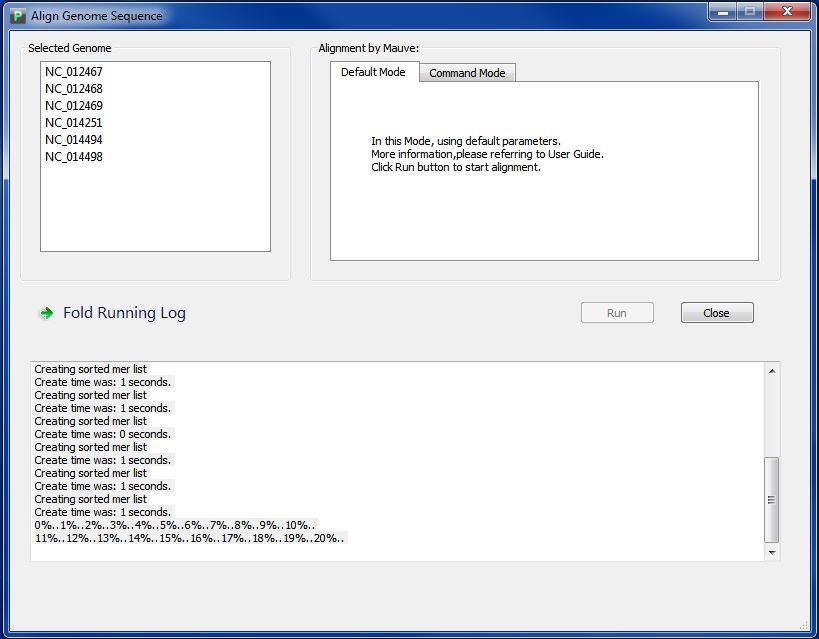The height and width of the screenshot is (639, 819).
Task: Collapse the log via Fold Running Log
Action: pos(124,312)
